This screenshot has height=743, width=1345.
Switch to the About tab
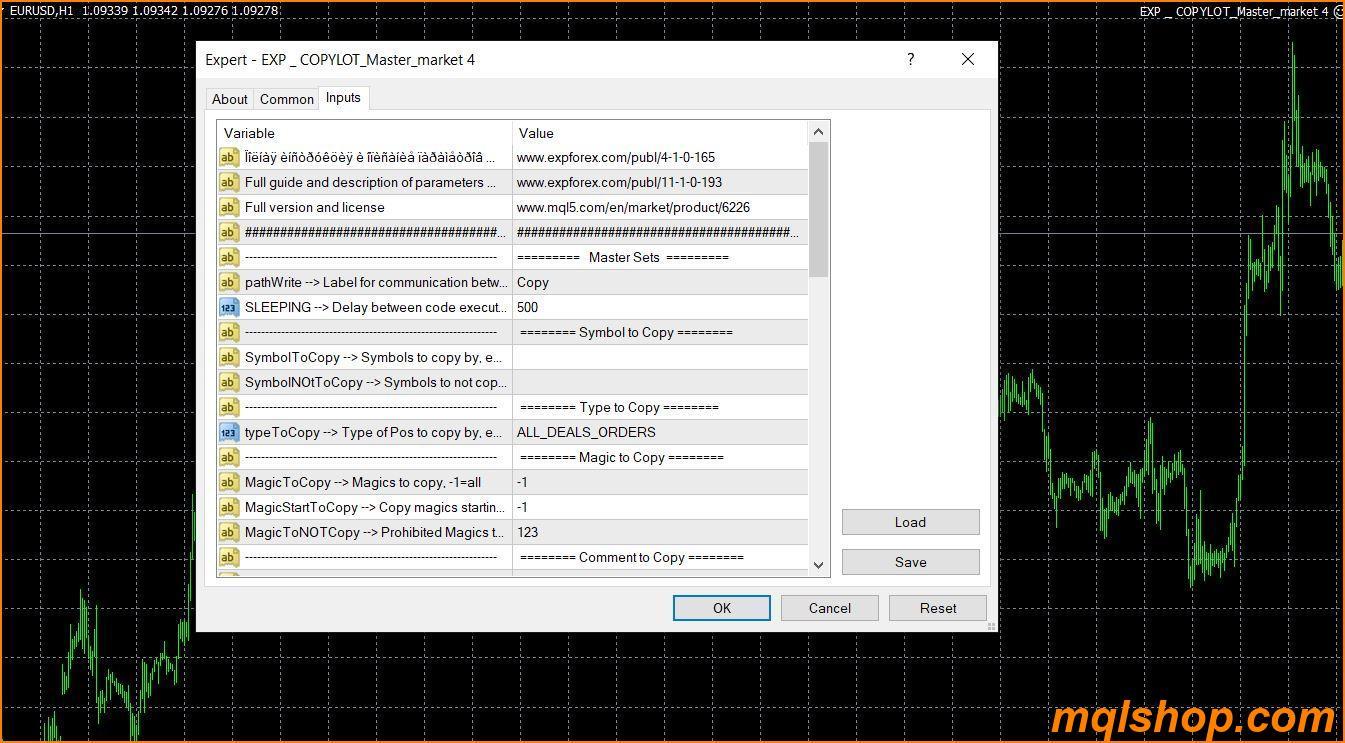229,98
